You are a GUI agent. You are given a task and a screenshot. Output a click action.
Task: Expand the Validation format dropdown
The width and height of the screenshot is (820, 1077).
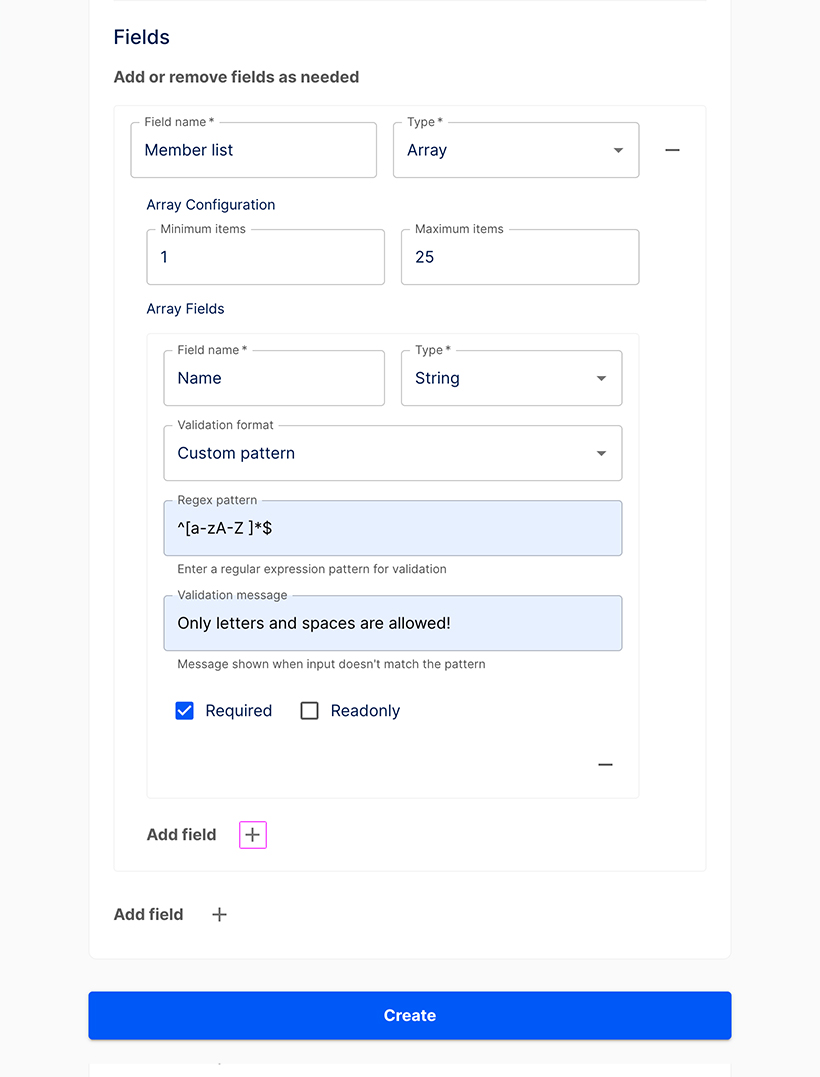tap(392, 453)
